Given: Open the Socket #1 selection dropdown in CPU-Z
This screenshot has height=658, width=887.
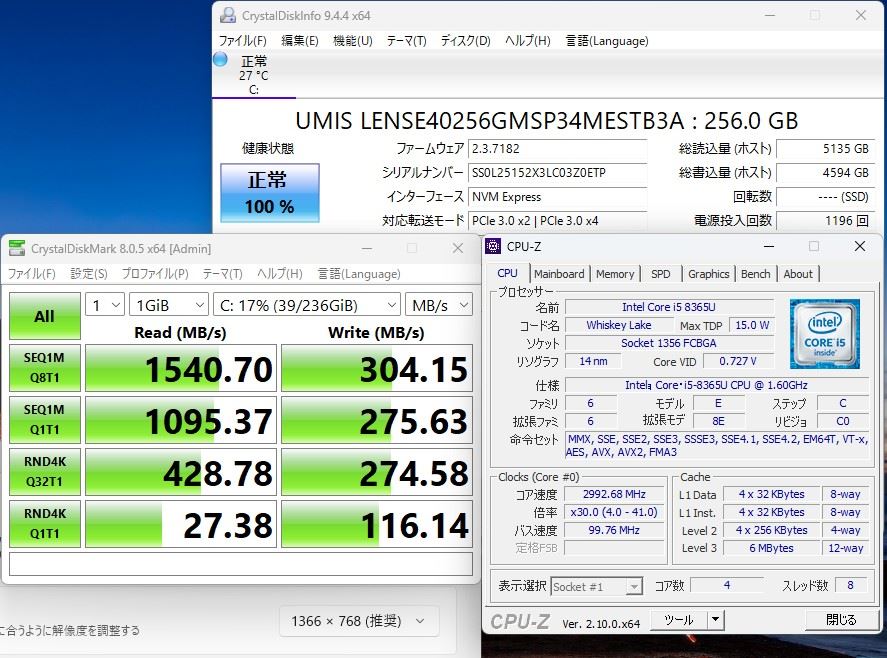Looking at the screenshot, I should tap(596, 587).
